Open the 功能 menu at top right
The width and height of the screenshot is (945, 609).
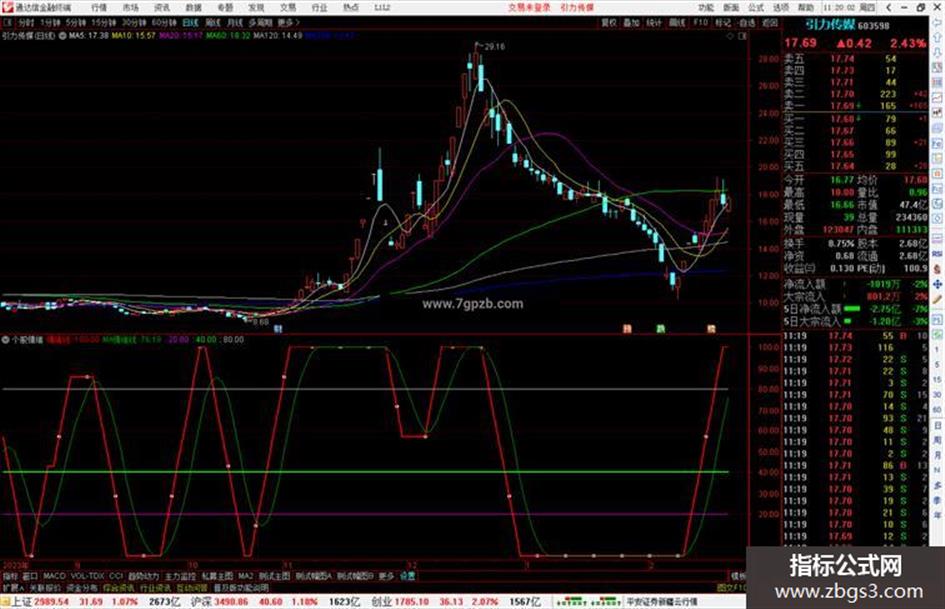click(706, 7)
